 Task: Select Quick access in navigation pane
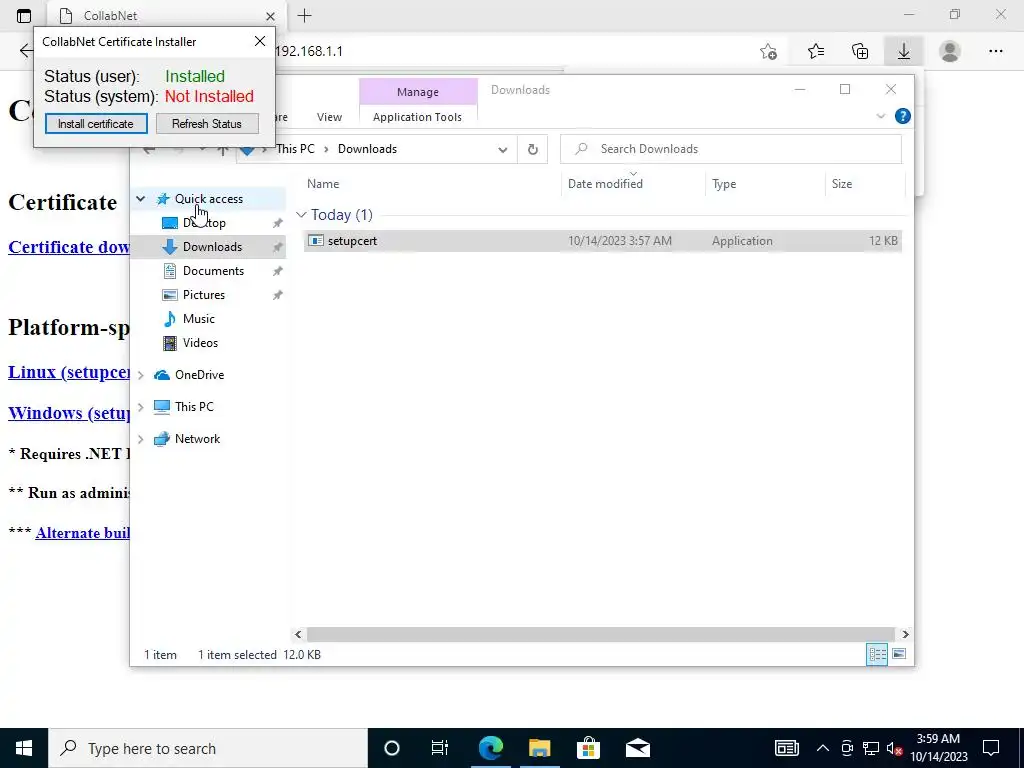click(209, 199)
